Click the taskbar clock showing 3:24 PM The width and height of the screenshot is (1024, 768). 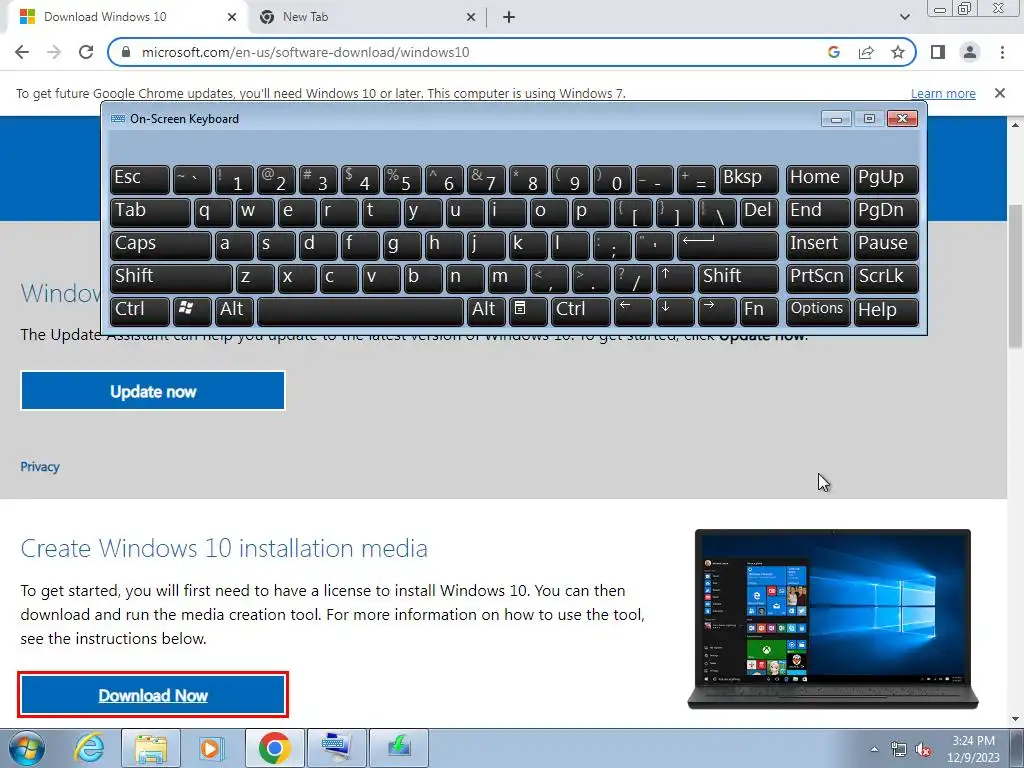pos(974,749)
